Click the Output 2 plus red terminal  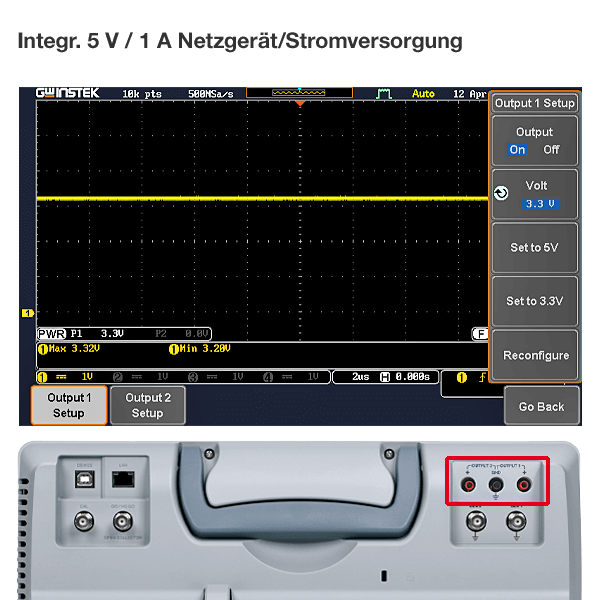[x=468, y=485]
